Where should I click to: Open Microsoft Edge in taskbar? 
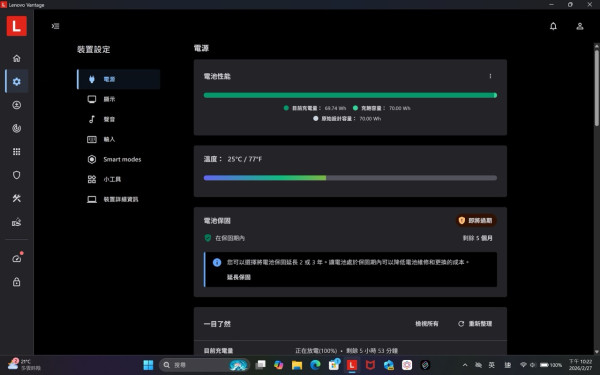click(x=315, y=365)
